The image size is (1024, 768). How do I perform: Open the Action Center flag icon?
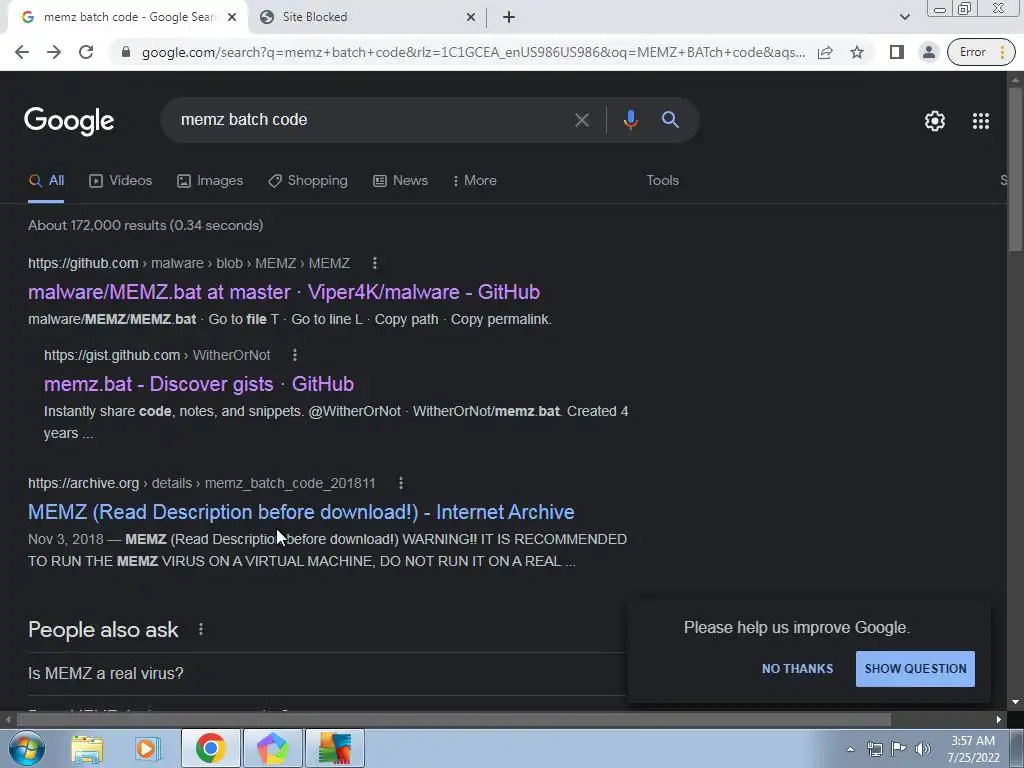tap(899, 749)
